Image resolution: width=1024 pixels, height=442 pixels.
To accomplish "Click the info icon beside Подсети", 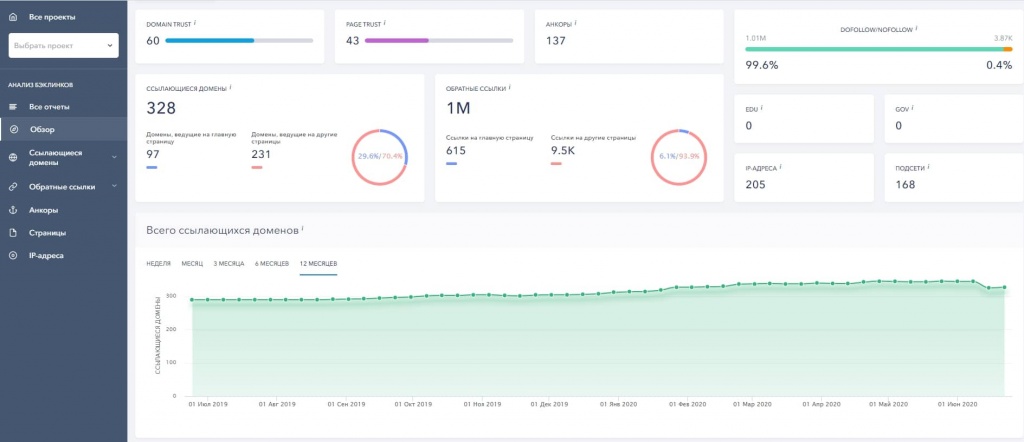I will (927, 168).
